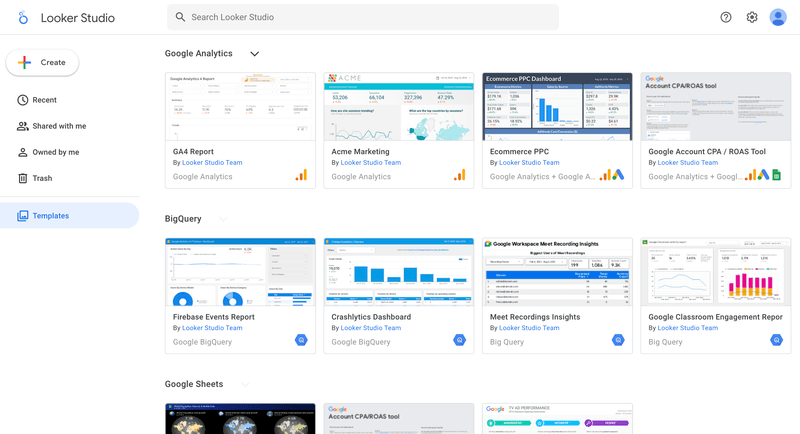This screenshot has height=434, width=800.
Task: Click Looker Studio Team link under GA4 Report
Action: click(212, 163)
